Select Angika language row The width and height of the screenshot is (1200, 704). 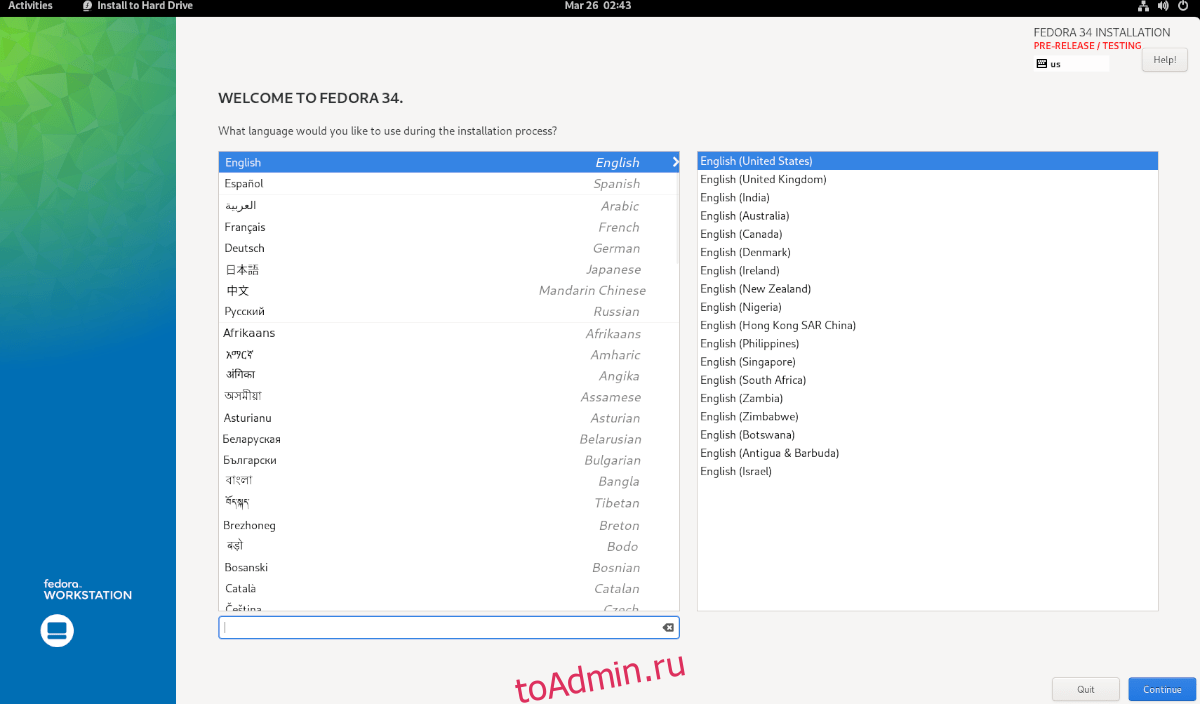448,376
